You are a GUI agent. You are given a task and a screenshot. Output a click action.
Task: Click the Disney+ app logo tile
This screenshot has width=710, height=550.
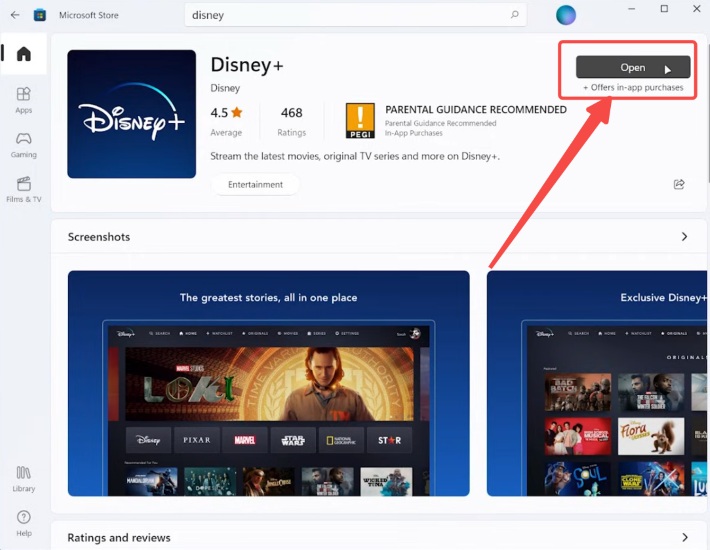click(132, 114)
